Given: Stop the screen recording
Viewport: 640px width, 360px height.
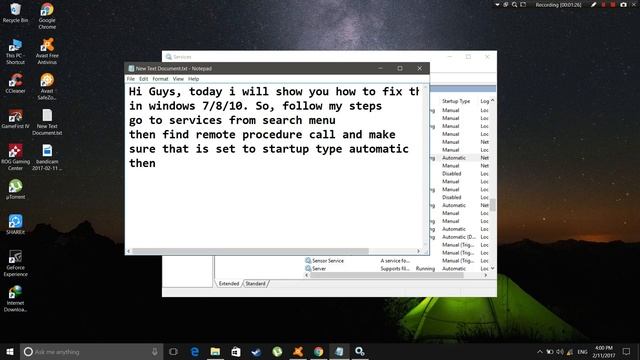Looking at the screenshot, I should [x=613, y=5].
